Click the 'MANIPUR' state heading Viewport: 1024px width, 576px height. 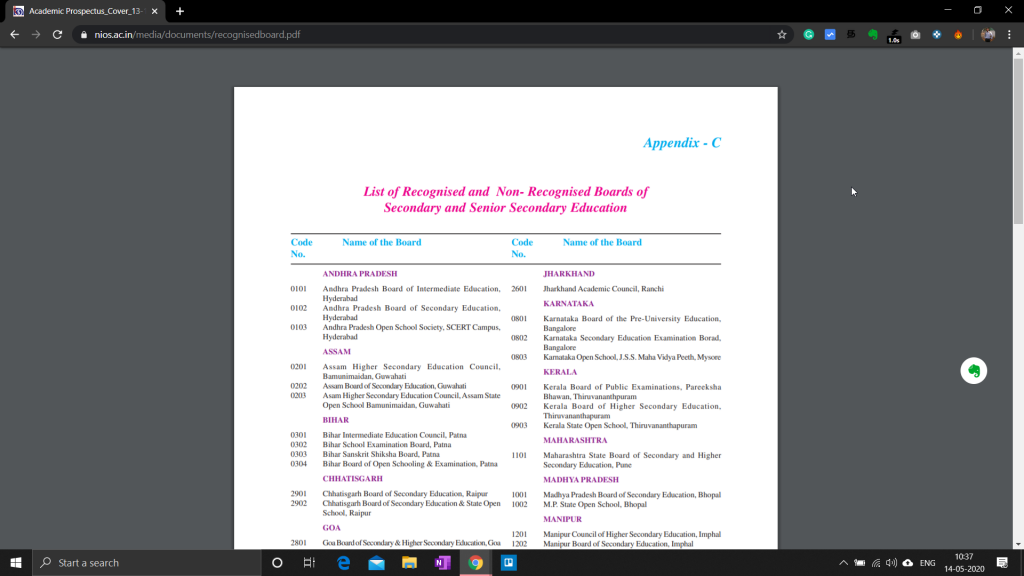[562, 519]
